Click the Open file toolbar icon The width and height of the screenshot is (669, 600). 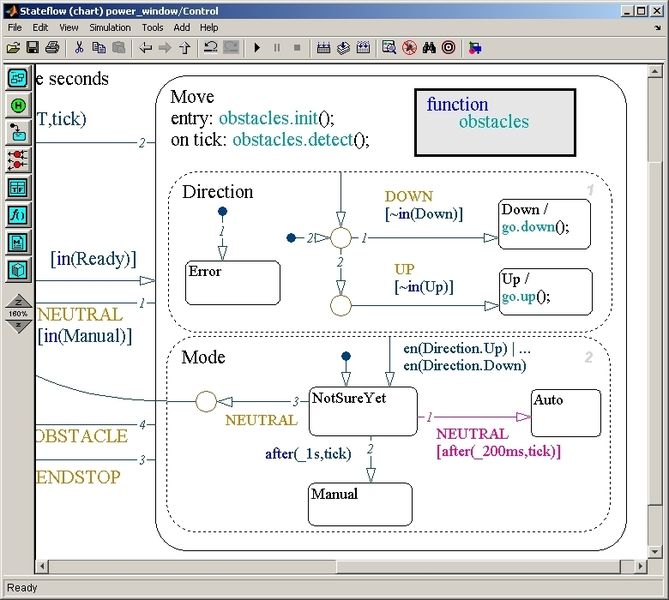(x=13, y=47)
